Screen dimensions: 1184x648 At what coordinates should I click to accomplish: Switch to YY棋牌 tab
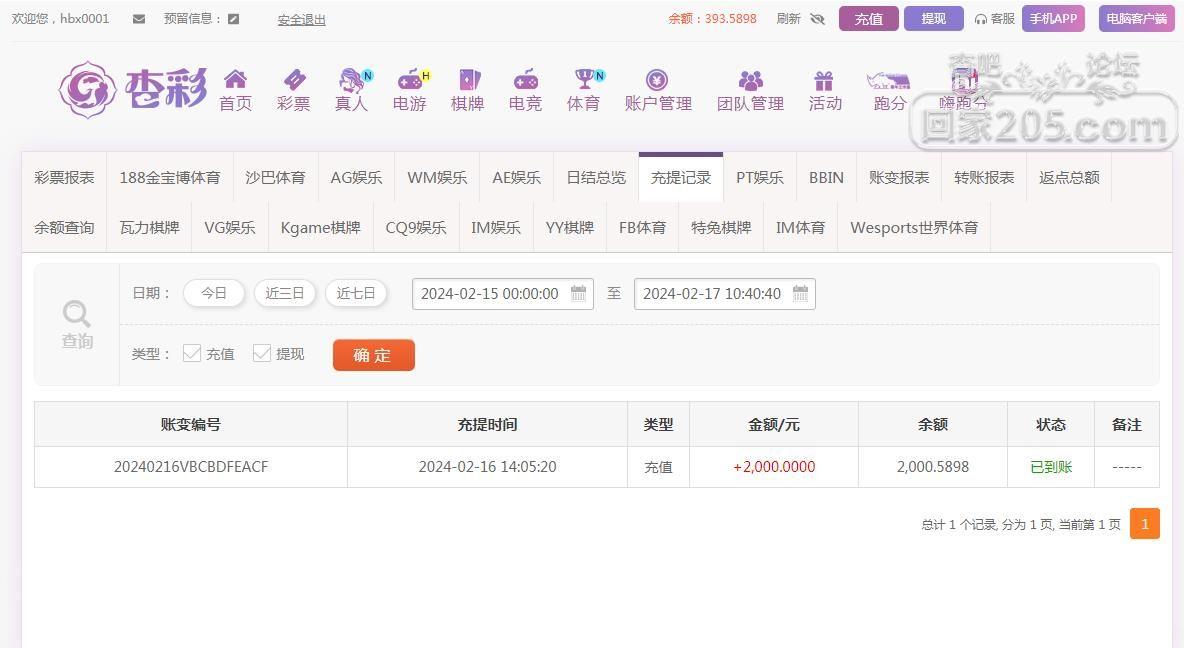(570, 227)
